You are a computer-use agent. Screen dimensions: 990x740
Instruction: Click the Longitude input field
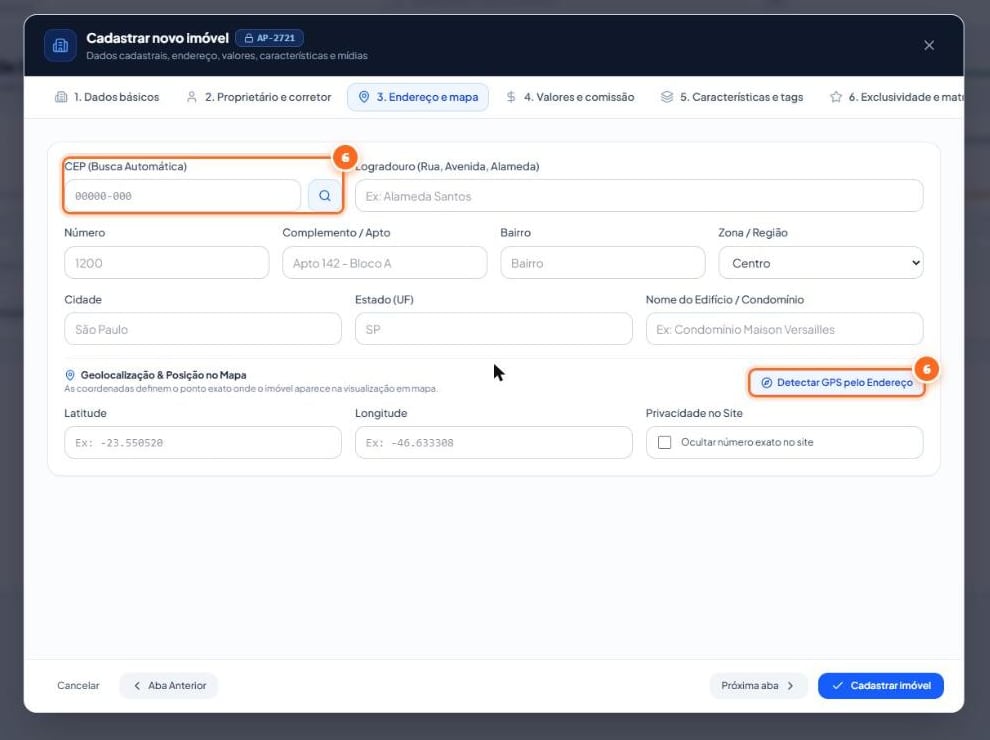pyautogui.click(x=494, y=443)
